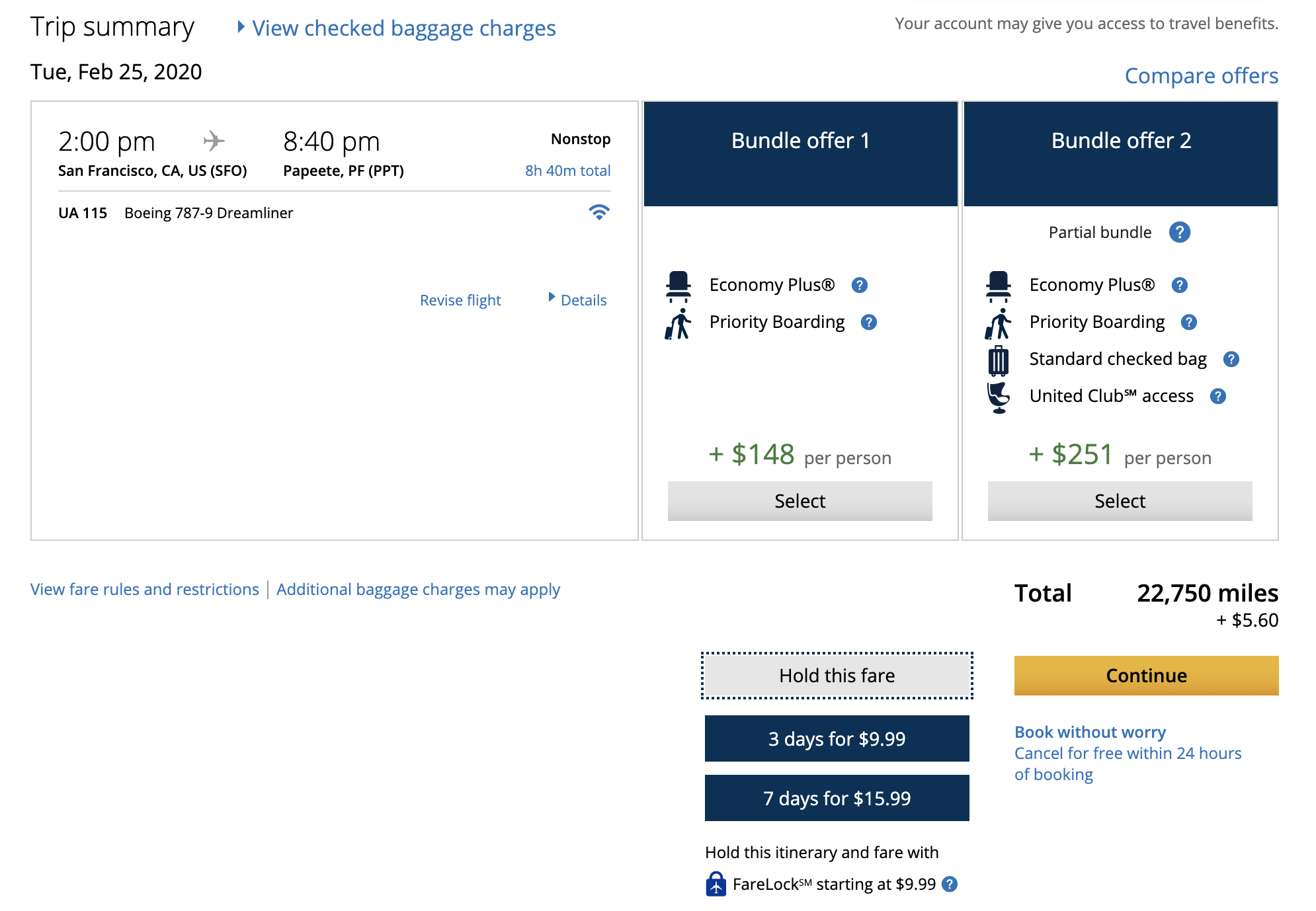Open the Compare offers link
Viewport: 1316px width, 911px height.
(1201, 75)
